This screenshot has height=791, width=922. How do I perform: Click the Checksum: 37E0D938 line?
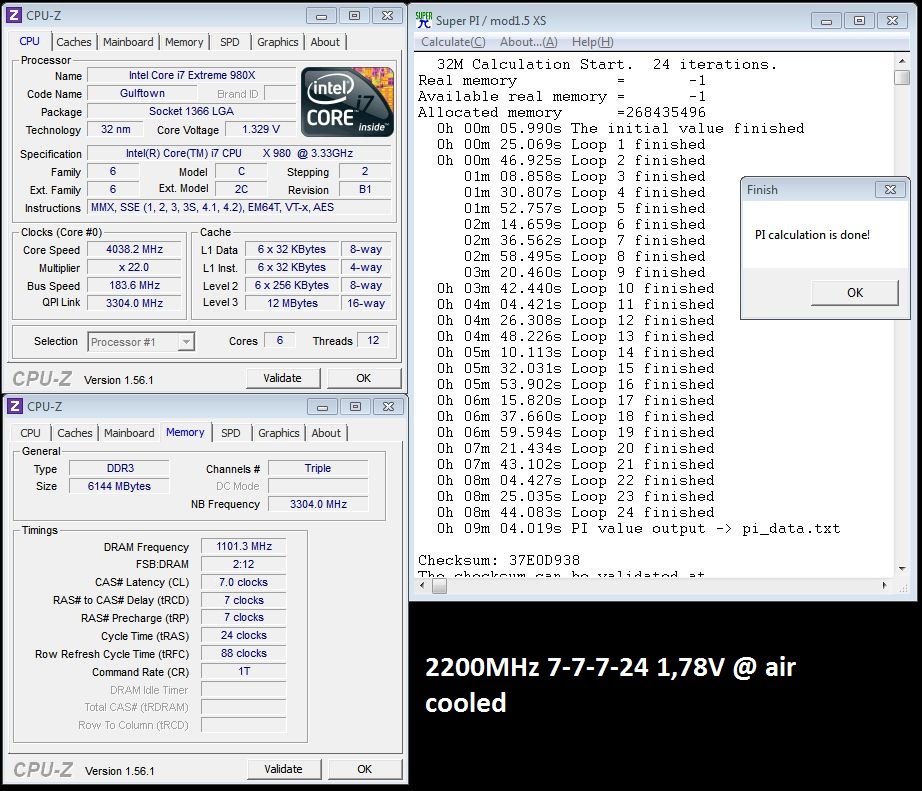tap(499, 560)
